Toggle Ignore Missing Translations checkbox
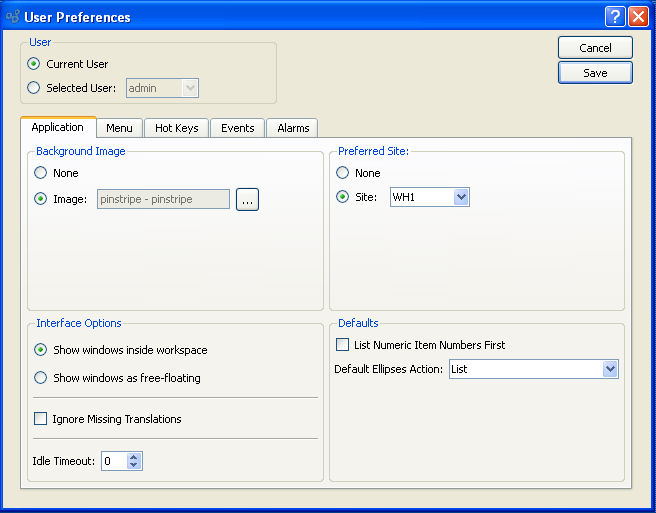This screenshot has height=513, width=656. [x=41, y=419]
